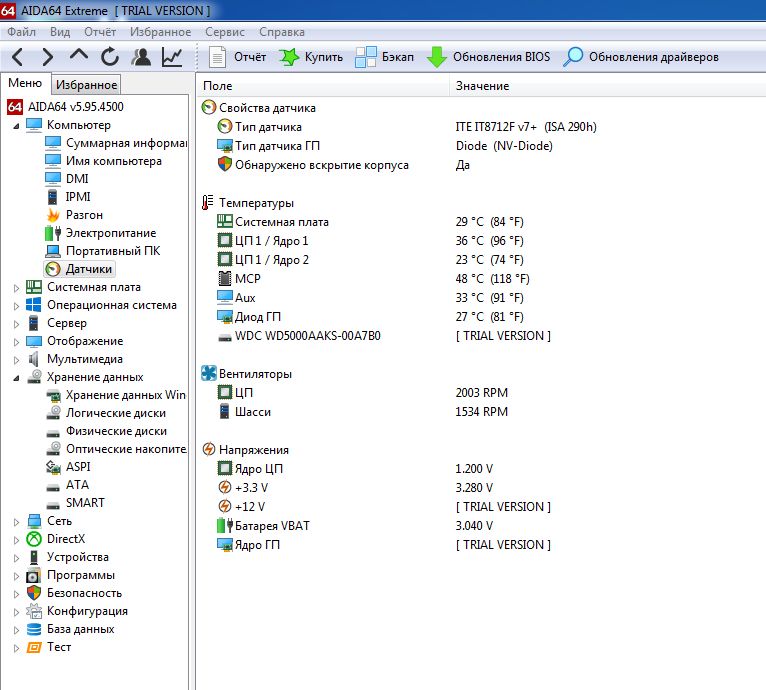Click the green star Купить icon
The image size is (766, 690).
[x=289, y=57]
